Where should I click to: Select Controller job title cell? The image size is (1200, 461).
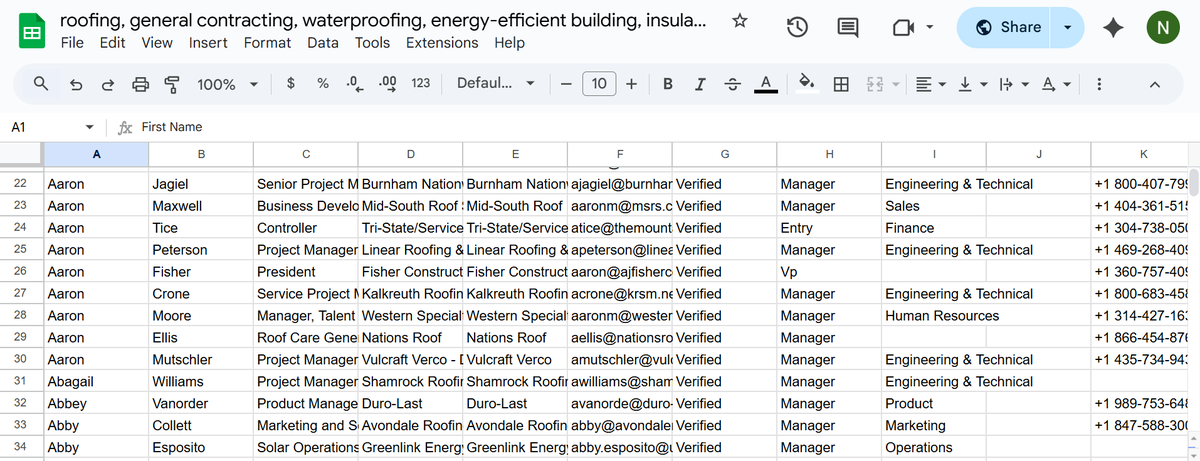pos(305,228)
